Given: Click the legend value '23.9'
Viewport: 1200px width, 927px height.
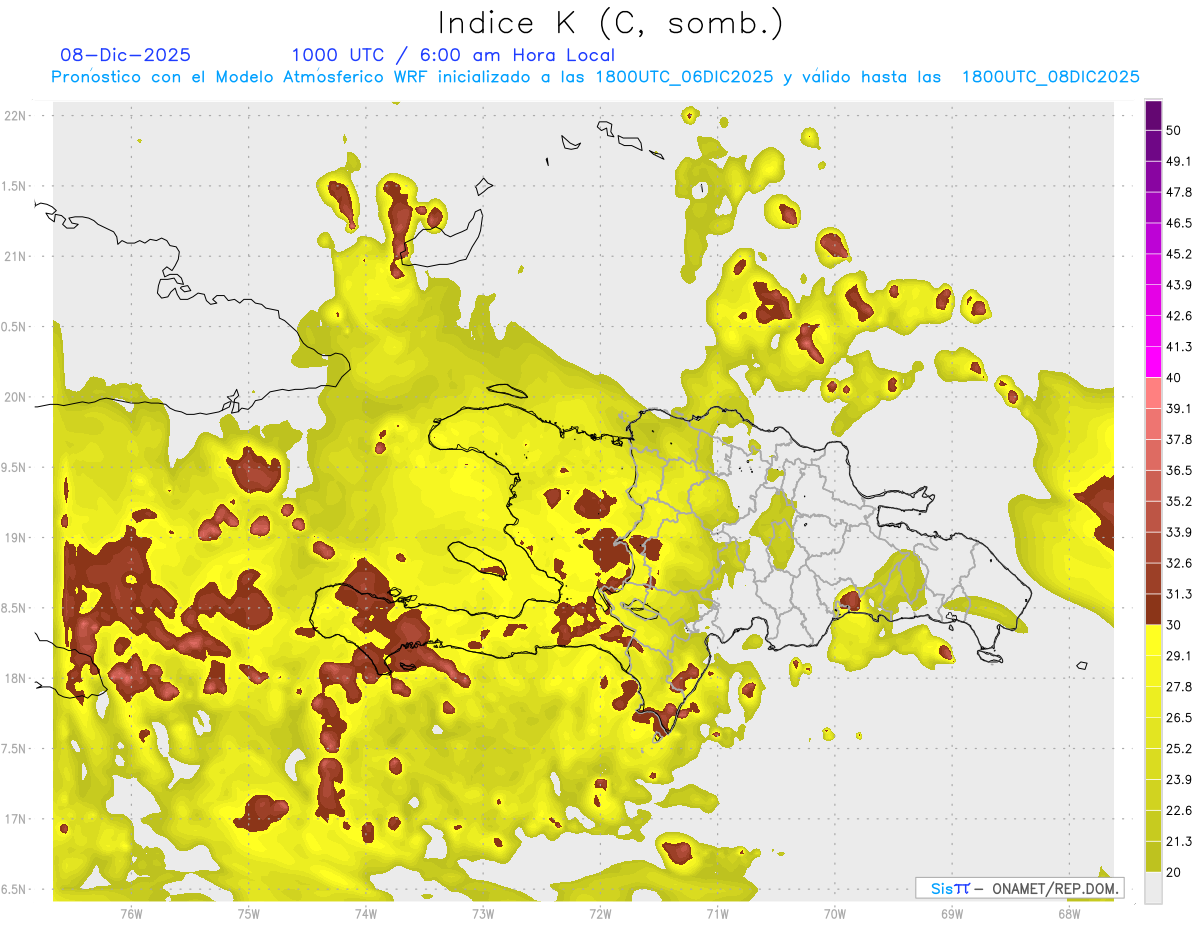Looking at the screenshot, I should tap(1179, 779).
